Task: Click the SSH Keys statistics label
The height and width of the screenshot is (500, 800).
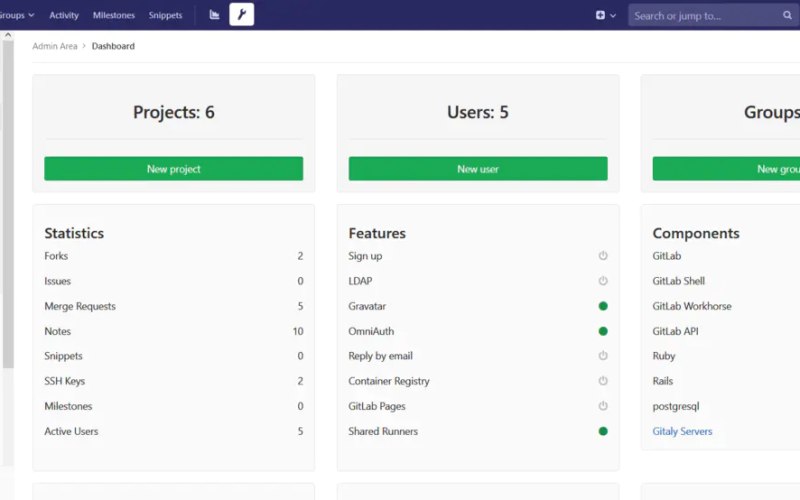Action: coord(65,381)
